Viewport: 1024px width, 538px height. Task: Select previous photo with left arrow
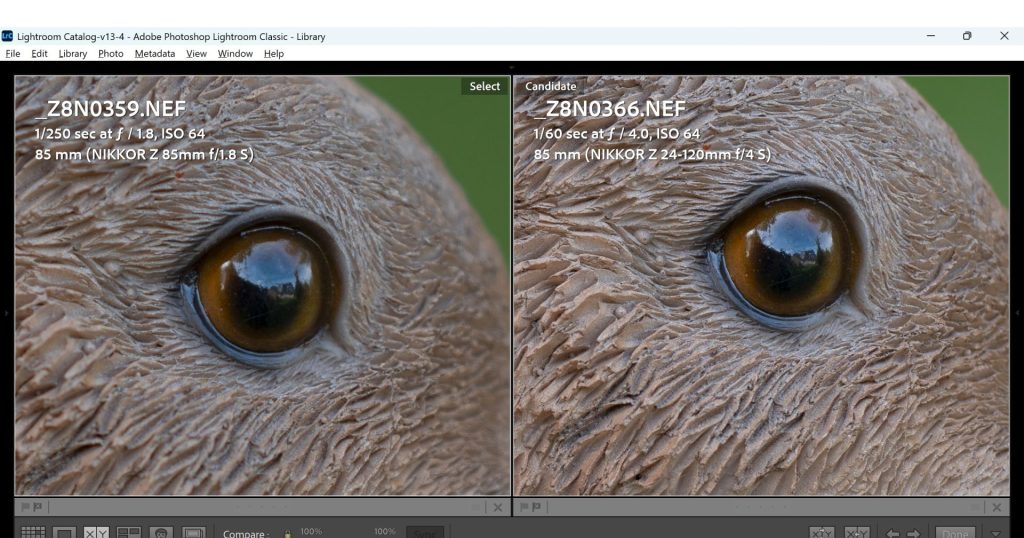tap(892, 533)
